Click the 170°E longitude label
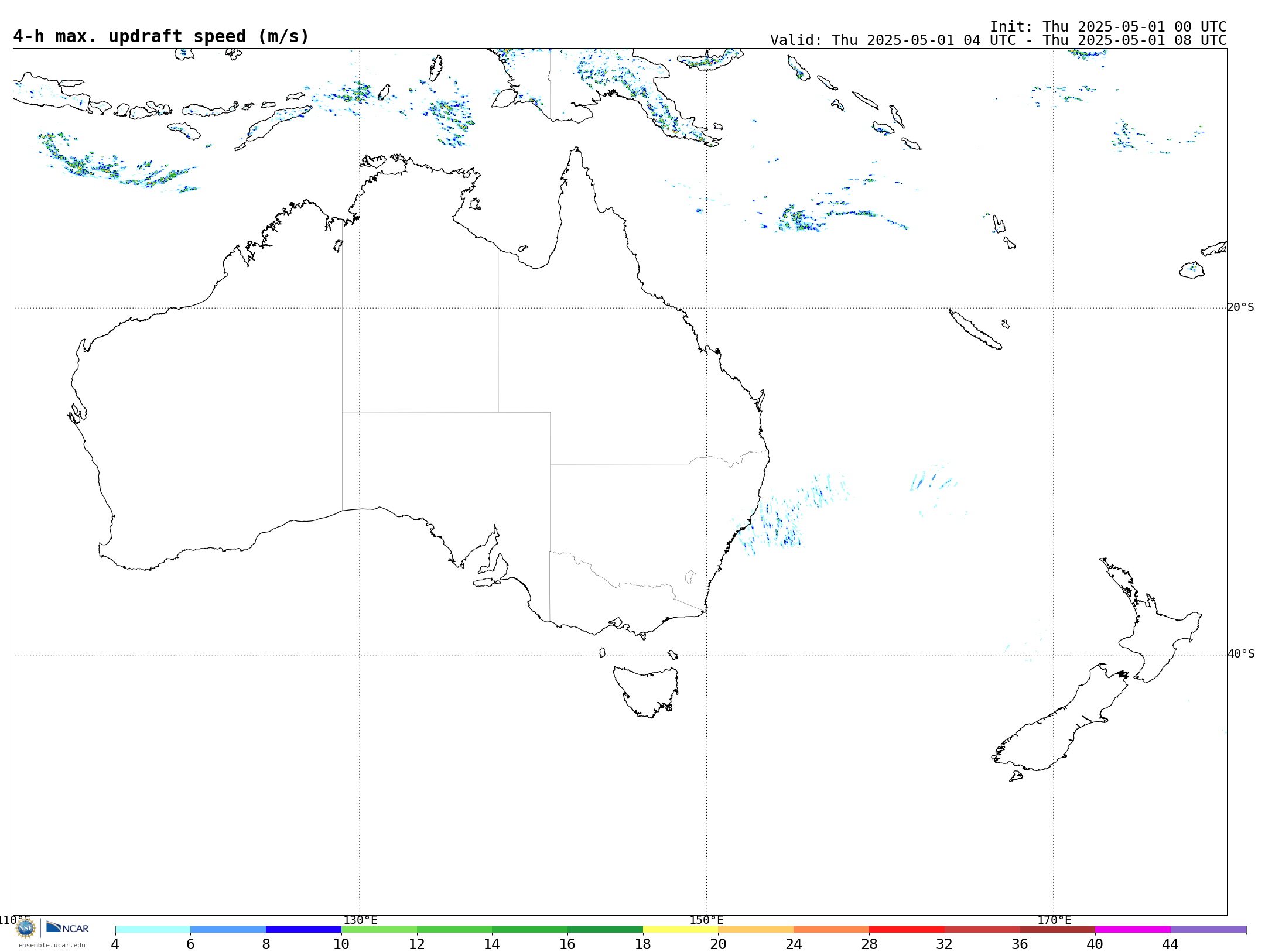The width and height of the screenshot is (1265, 952). (1054, 920)
